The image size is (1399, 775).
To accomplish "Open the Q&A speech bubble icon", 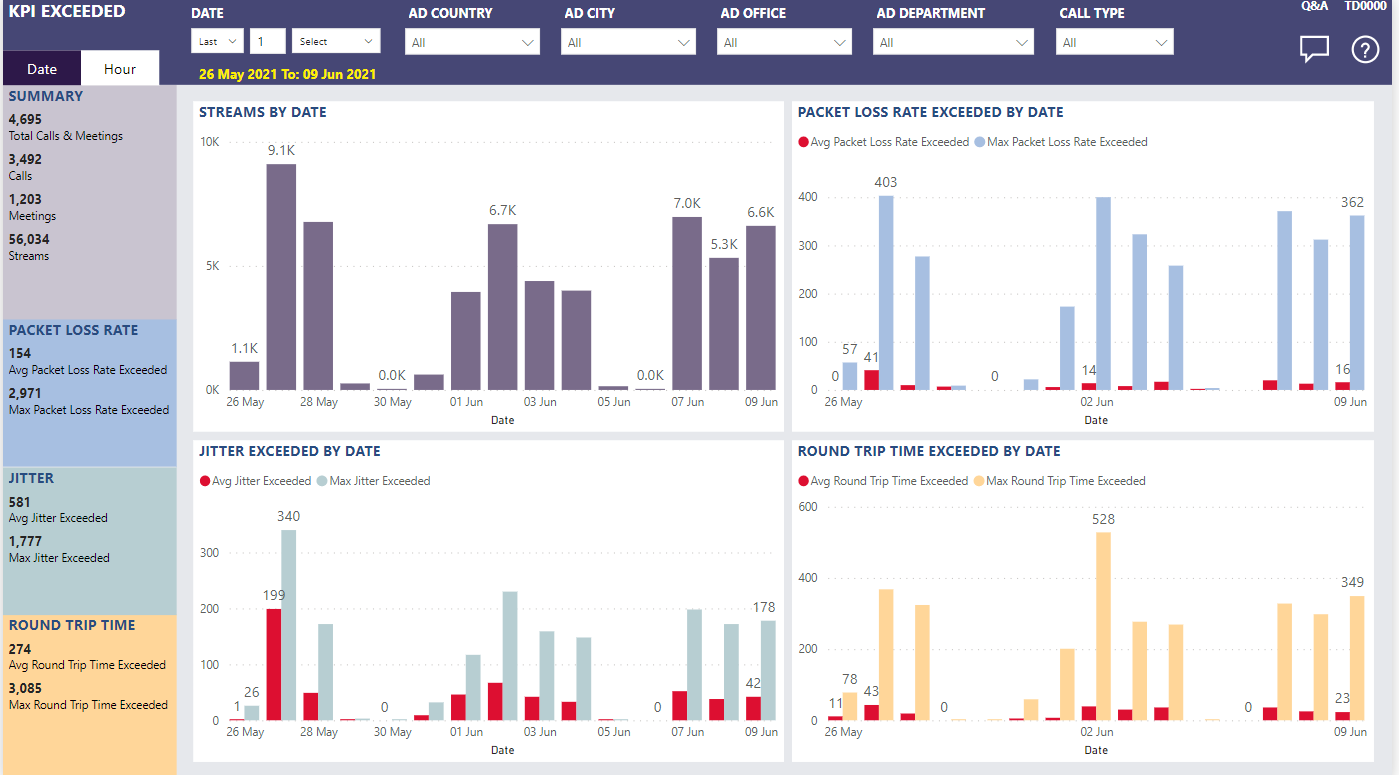I will (1314, 49).
